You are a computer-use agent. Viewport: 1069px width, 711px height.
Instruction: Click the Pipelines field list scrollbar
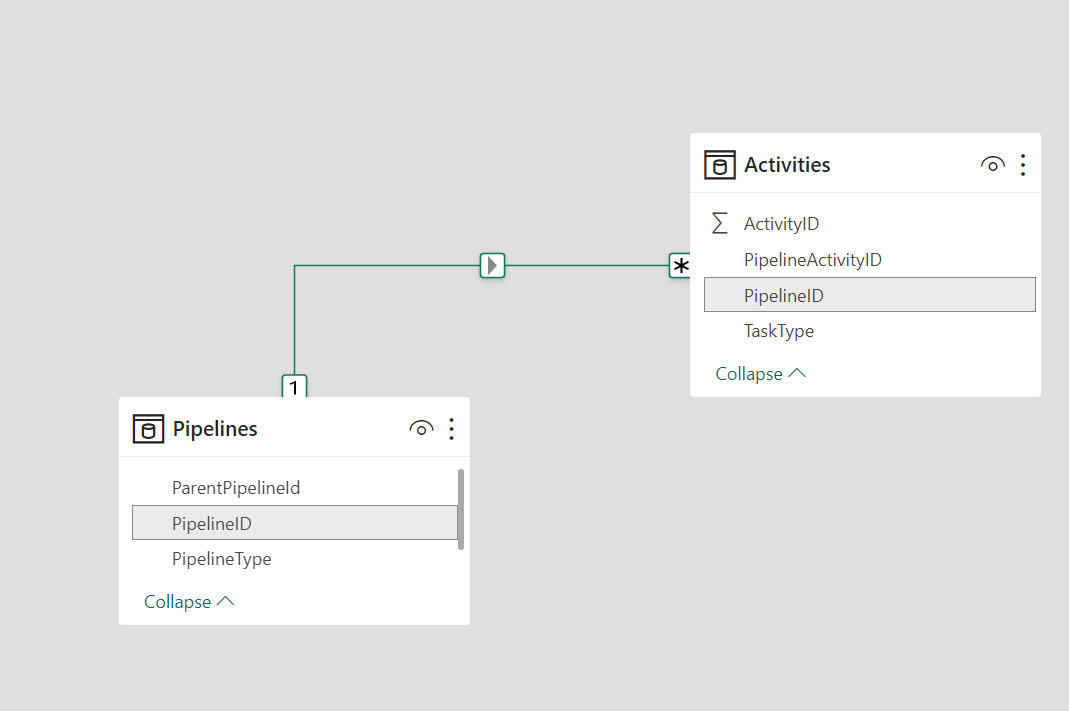pyautogui.click(x=461, y=509)
